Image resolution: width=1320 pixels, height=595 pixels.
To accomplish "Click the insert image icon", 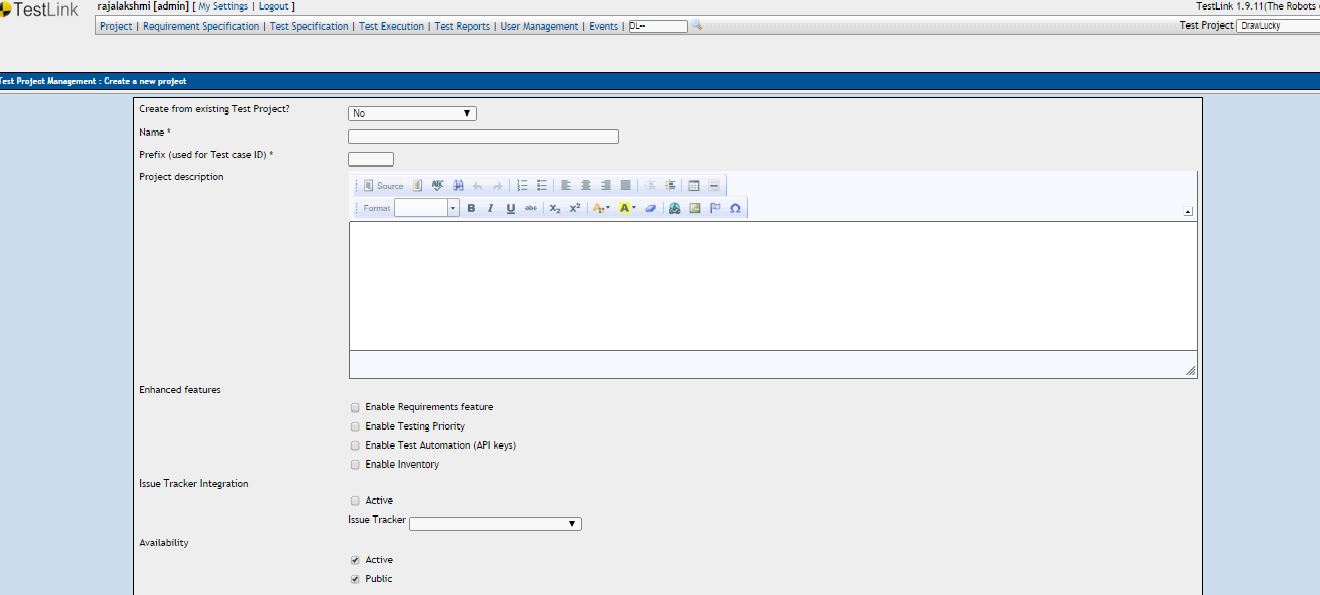I will click(695, 208).
